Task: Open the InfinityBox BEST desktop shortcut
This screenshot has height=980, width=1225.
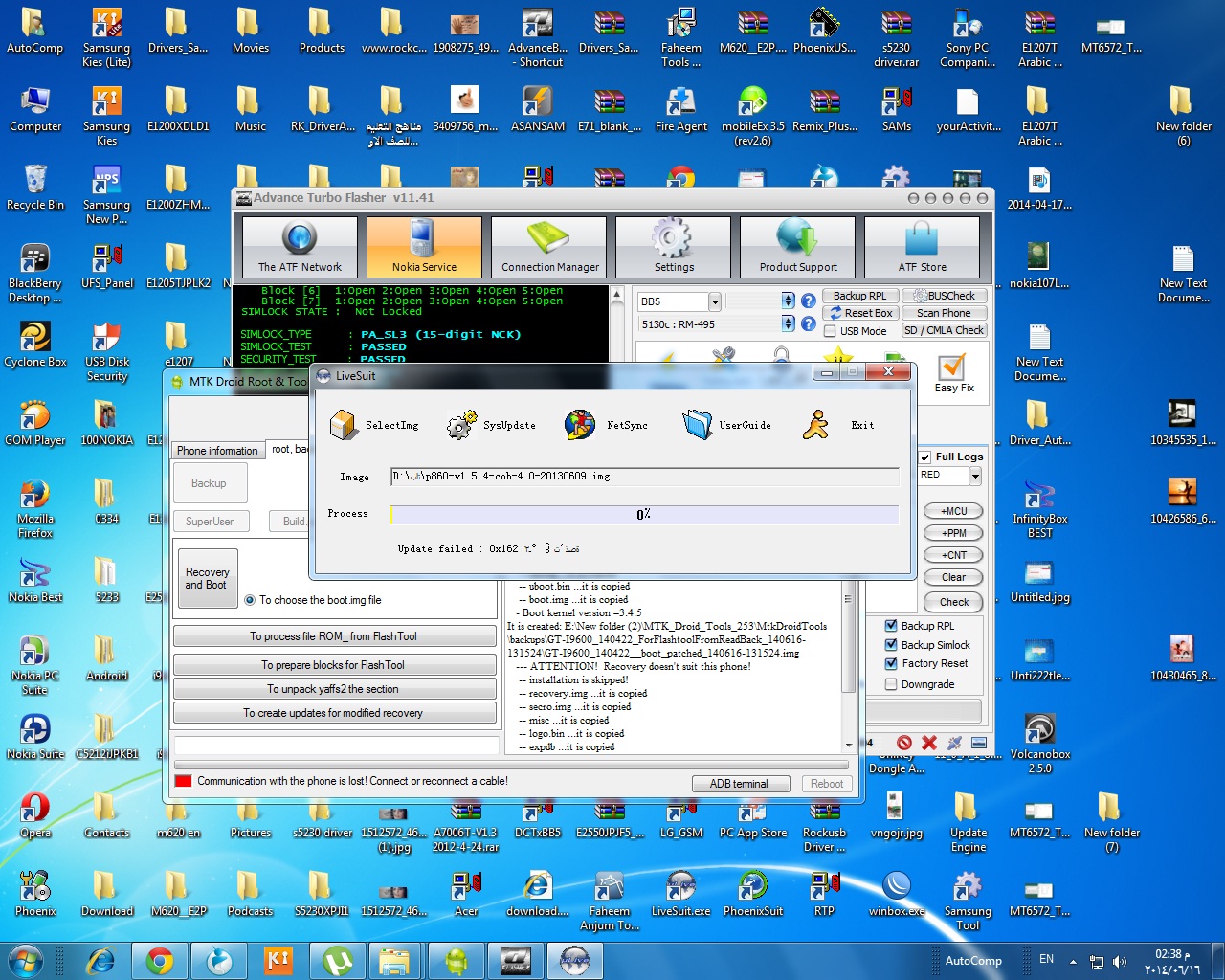Action: pyautogui.click(x=1039, y=508)
